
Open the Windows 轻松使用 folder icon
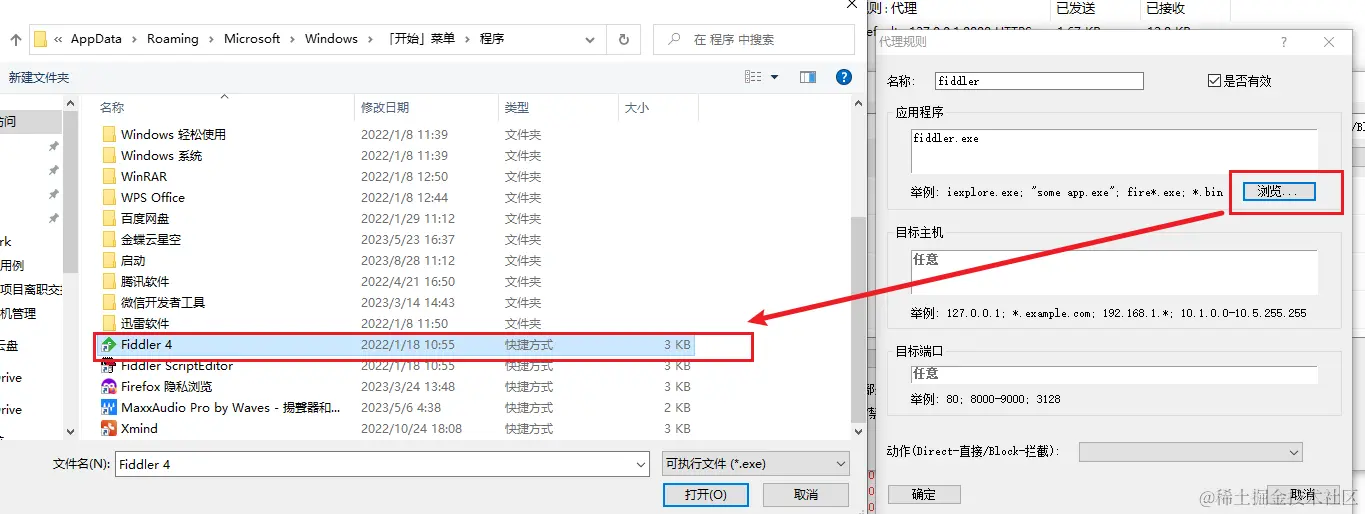(x=109, y=135)
